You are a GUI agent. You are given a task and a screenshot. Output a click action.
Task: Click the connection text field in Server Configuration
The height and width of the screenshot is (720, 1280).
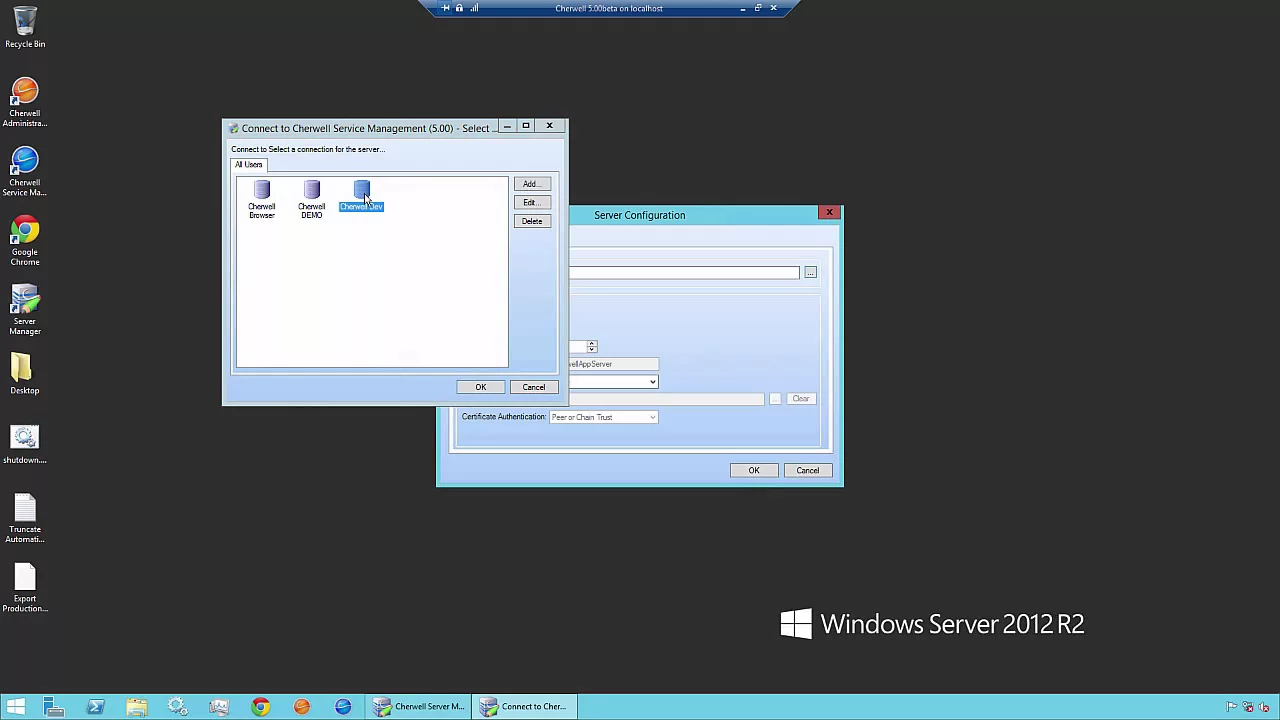pyautogui.click(x=684, y=273)
